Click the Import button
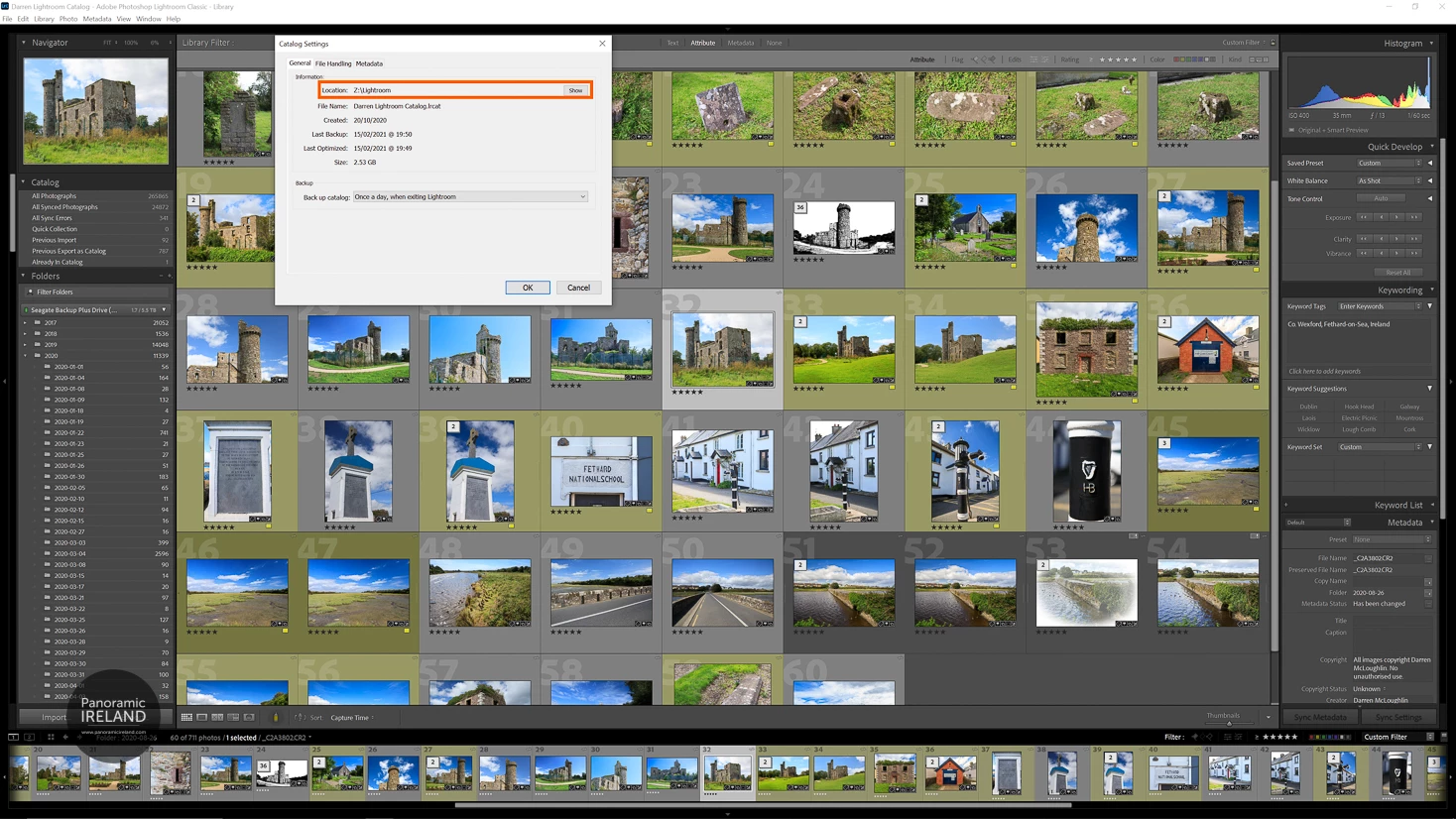1456x819 pixels. [x=55, y=717]
